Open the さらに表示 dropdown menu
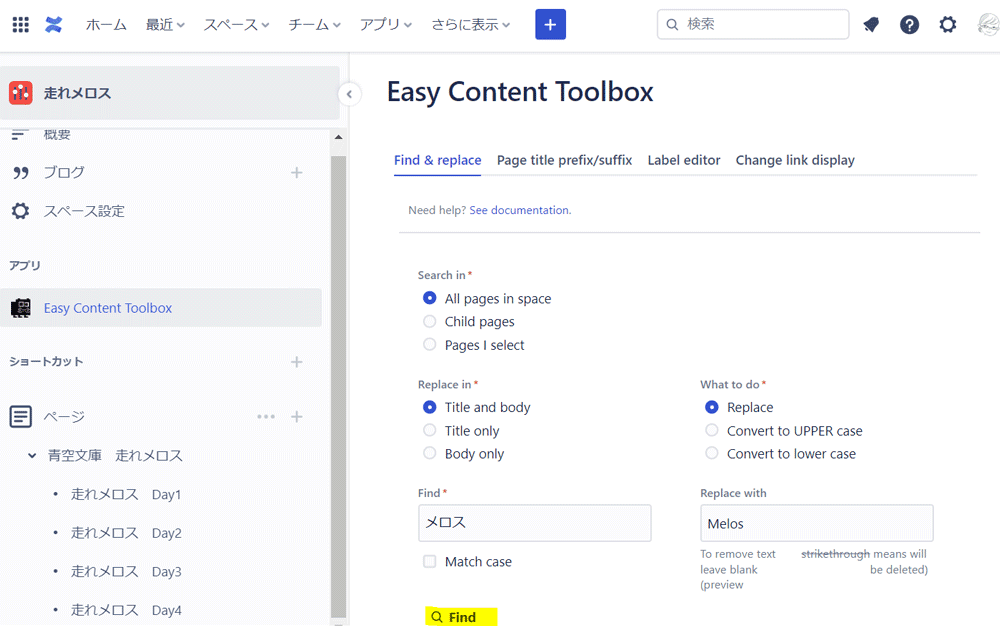This screenshot has width=1000, height=626. (471, 25)
